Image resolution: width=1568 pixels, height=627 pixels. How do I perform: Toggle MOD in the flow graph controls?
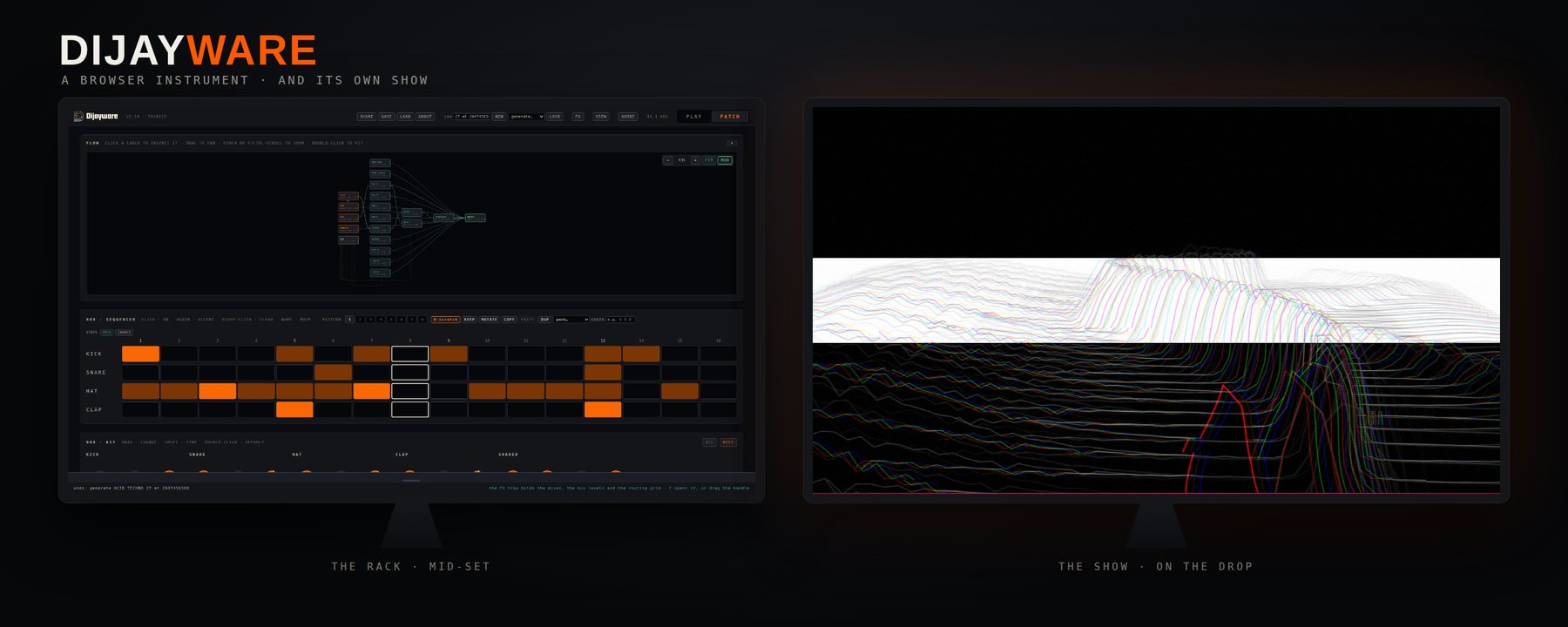tap(725, 160)
